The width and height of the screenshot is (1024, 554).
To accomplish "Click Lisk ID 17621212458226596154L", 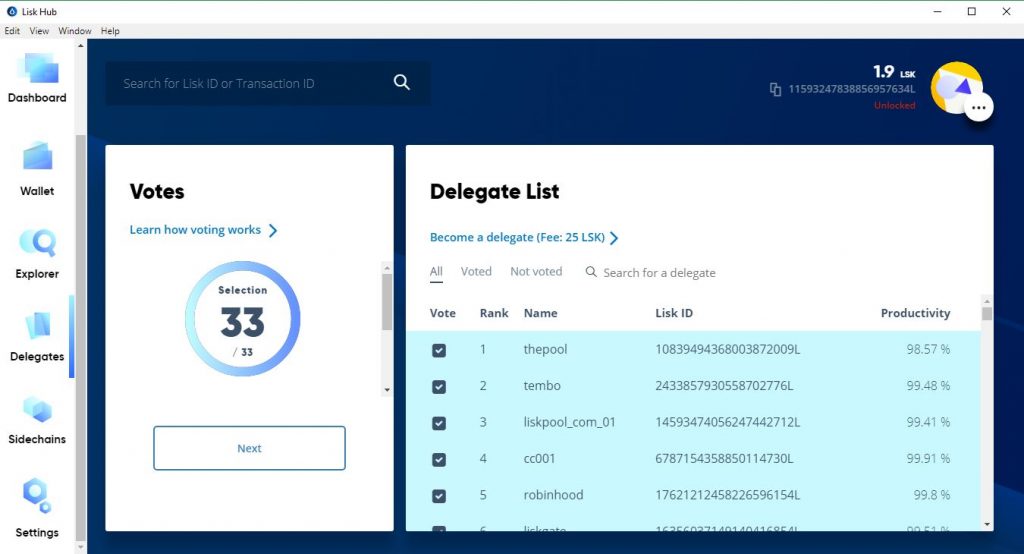I will pyautogui.click(x=728, y=495).
